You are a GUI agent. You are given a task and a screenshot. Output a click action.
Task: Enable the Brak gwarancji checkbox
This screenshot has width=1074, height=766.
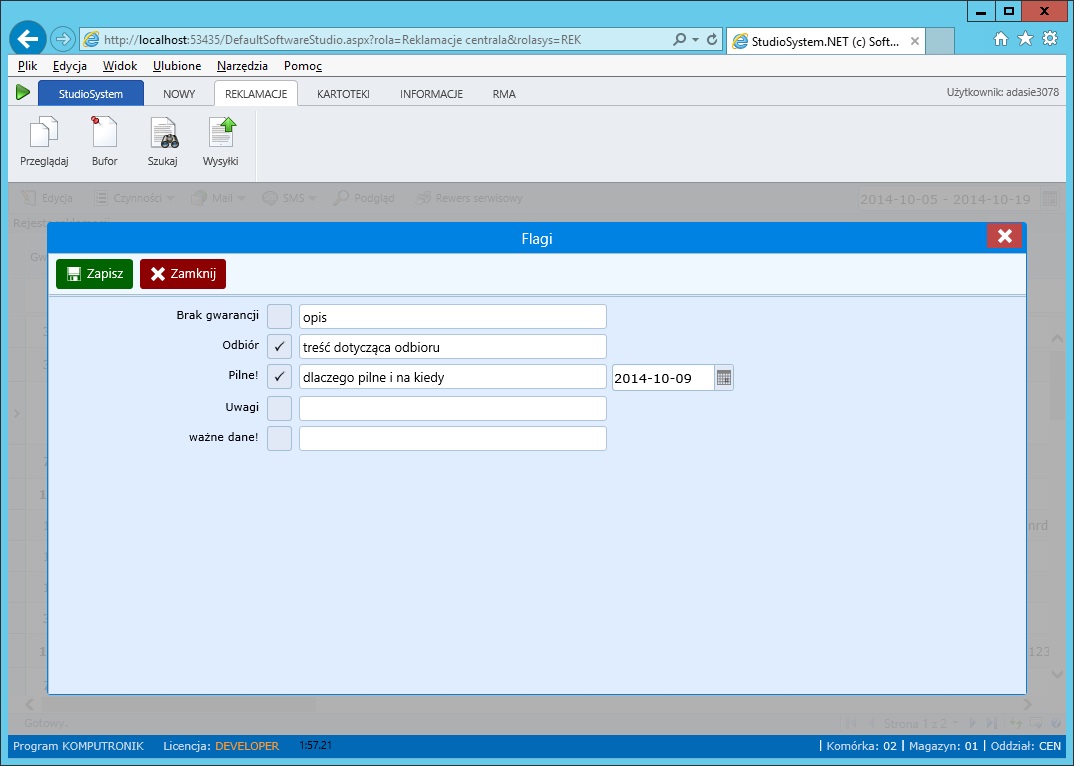coord(280,317)
